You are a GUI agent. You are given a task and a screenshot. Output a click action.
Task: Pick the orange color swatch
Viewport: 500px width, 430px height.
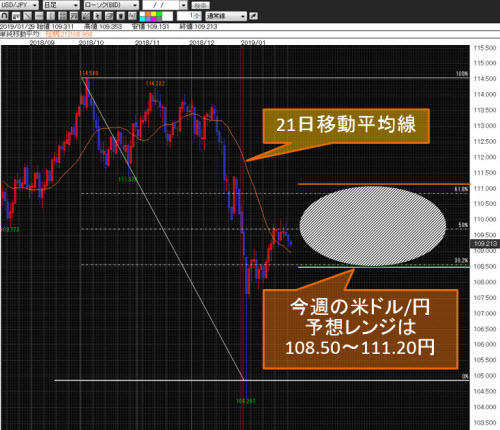click(x=148, y=14)
